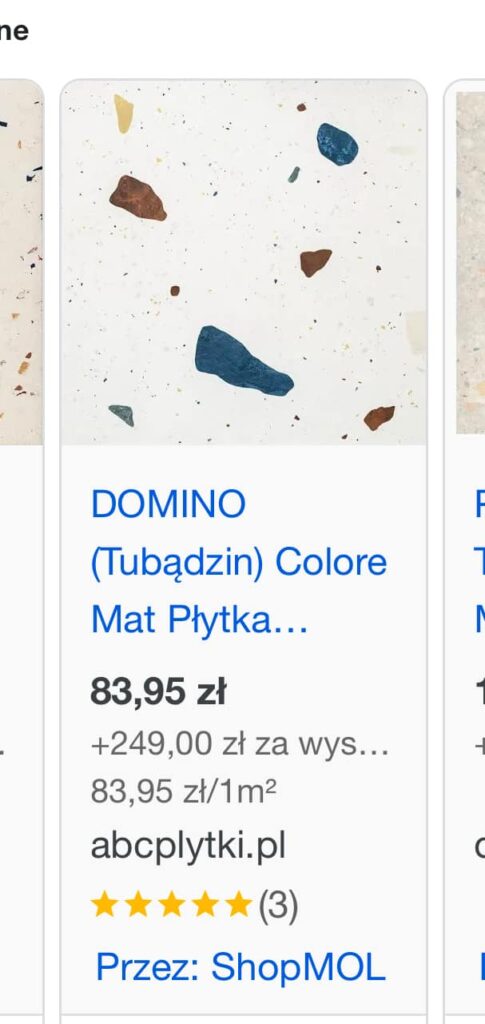Open the partially visible right product image
This screenshot has height=1024, width=485.
click(470, 263)
